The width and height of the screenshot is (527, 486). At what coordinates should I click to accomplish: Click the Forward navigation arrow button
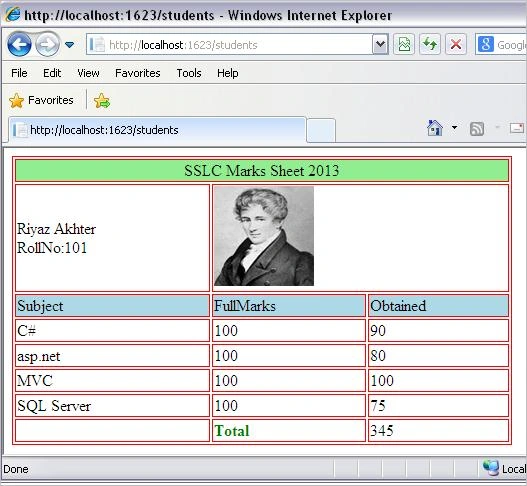[47, 44]
